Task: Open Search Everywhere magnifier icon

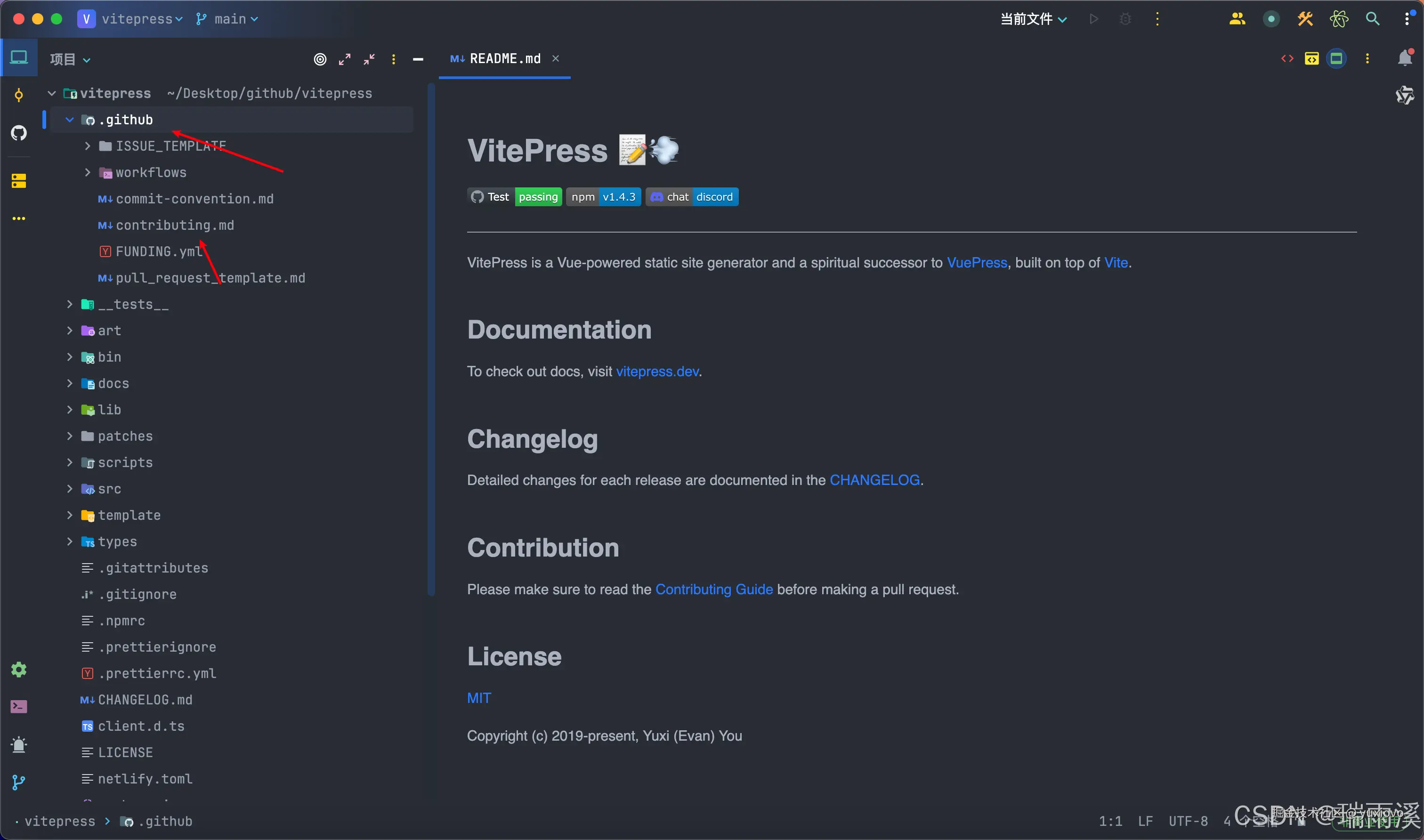Action: [1372, 19]
